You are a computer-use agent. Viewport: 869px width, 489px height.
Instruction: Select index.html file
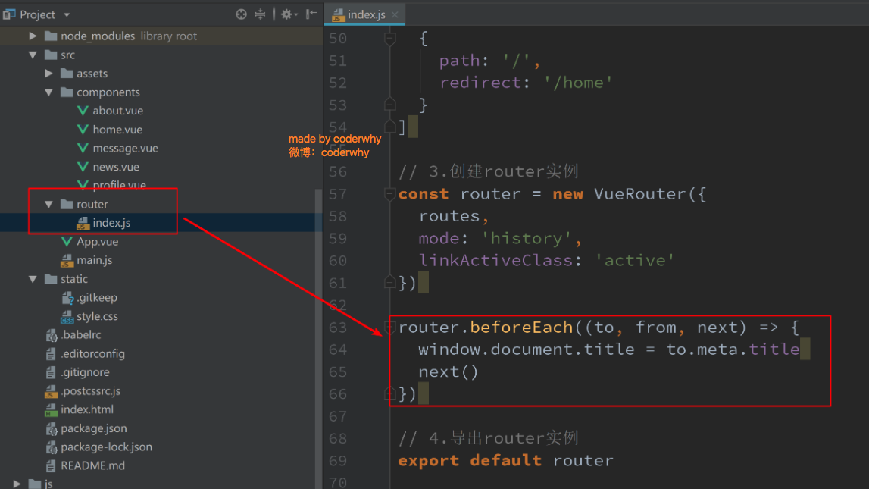pyautogui.click(x=87, y=409)
